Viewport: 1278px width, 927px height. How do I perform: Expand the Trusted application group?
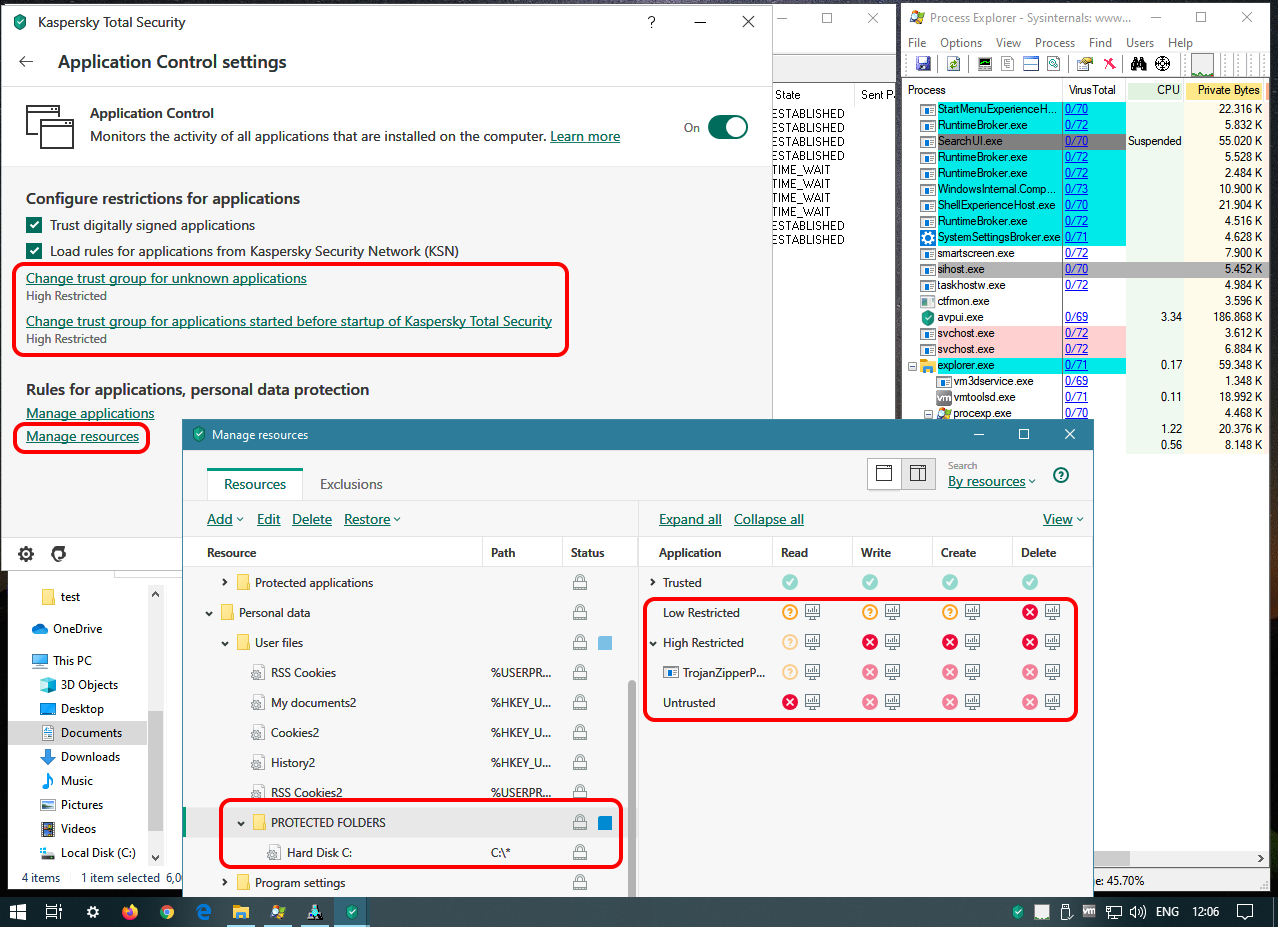(653, 582)
